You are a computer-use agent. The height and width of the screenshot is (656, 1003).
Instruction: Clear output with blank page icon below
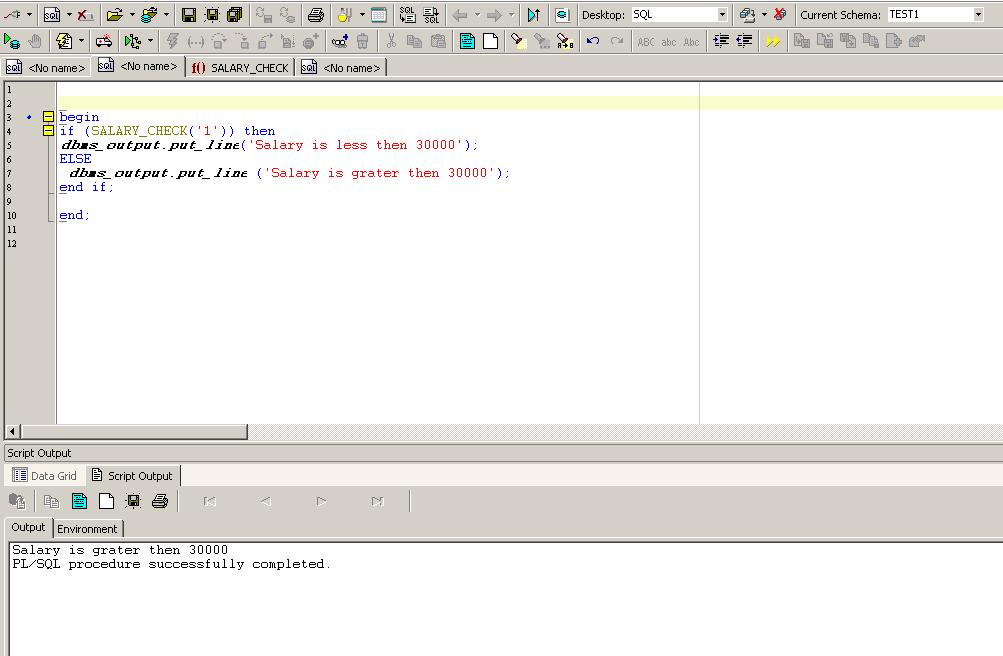coord(106,501)
